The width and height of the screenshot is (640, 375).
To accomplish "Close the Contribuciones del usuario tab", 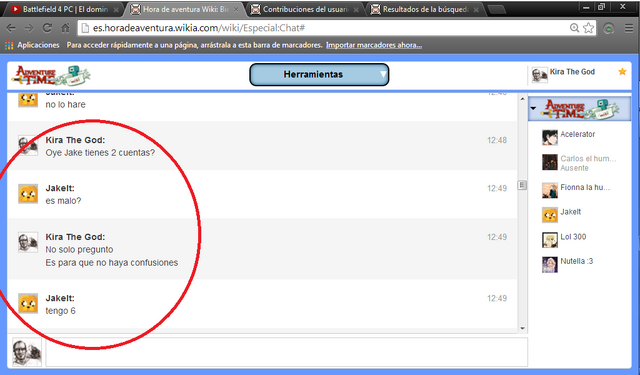I will pyautogui.click(x=356, y=9).
